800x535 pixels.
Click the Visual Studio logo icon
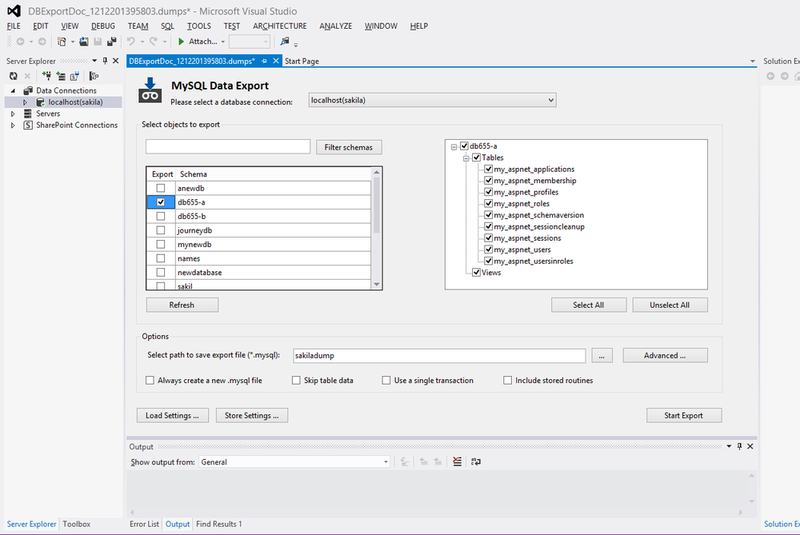tap(14, 11)
